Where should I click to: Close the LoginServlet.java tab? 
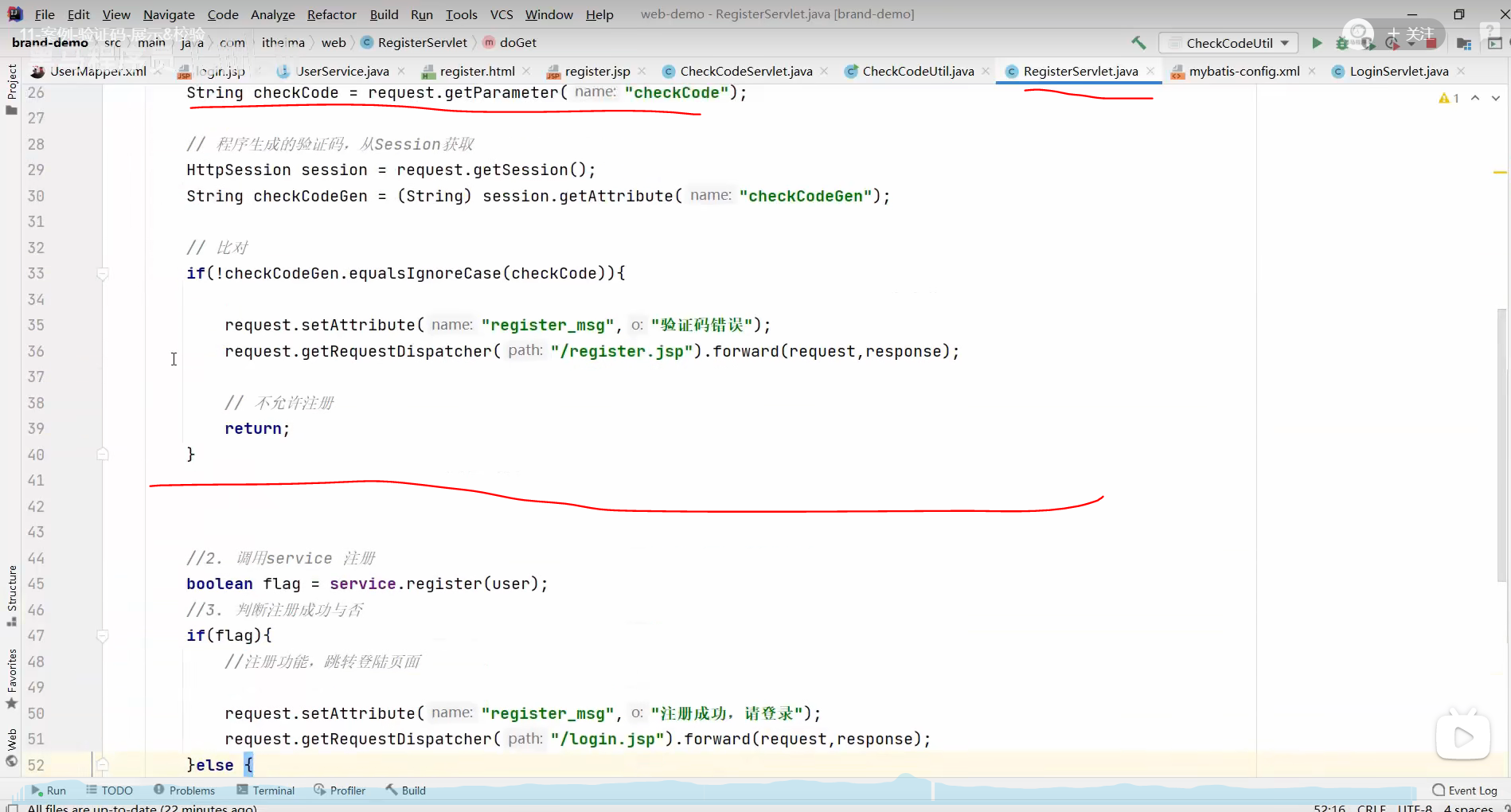(1461, 71)
